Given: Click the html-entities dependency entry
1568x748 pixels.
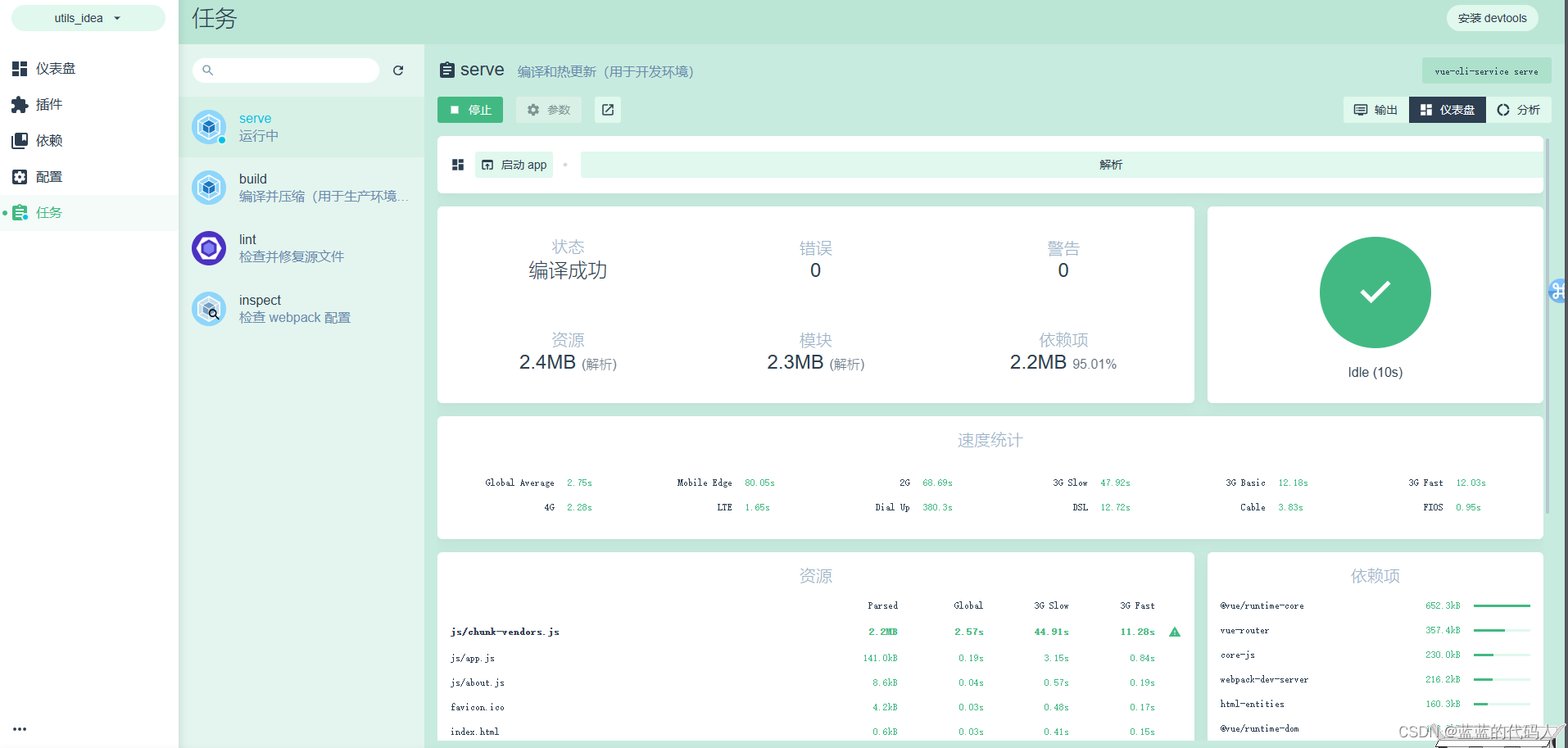Looking at the screenshot, I should [1252, 704].
